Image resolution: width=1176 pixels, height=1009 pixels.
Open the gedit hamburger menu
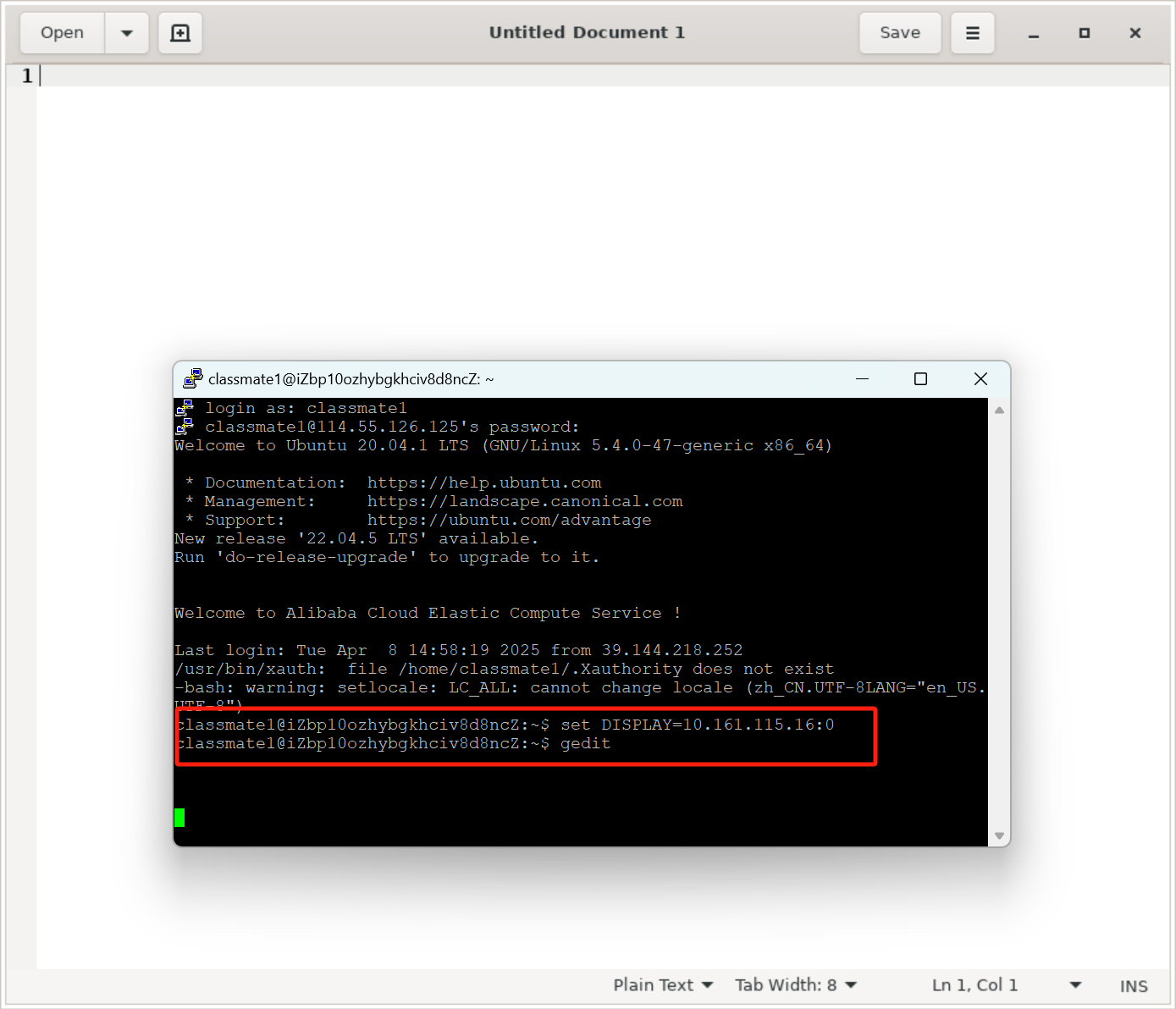click(x=973, y=33)
